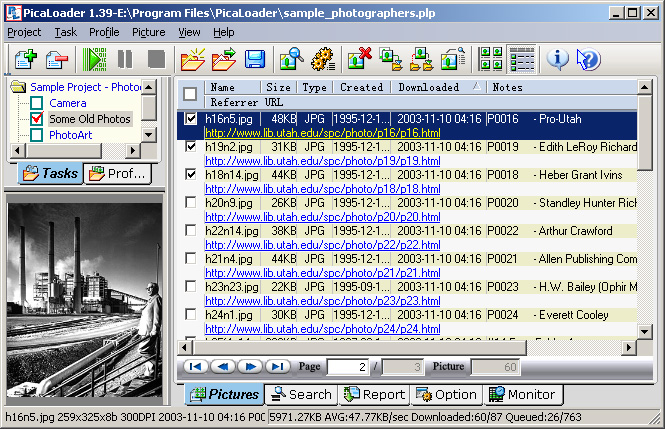Sort the list by the Name column
This screenshot has height=429, width=665.
click(x=232, y=87)
